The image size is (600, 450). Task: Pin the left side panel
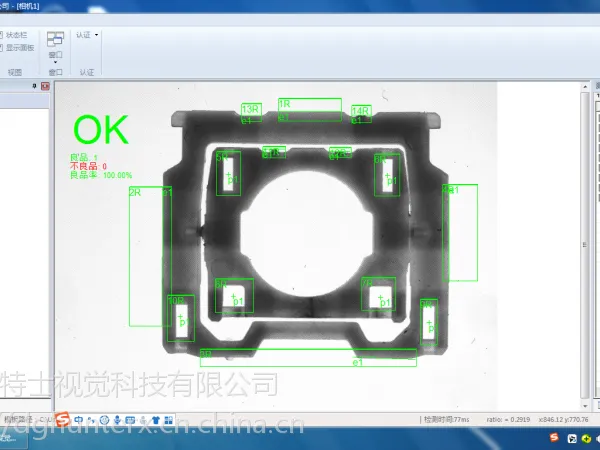34,86
